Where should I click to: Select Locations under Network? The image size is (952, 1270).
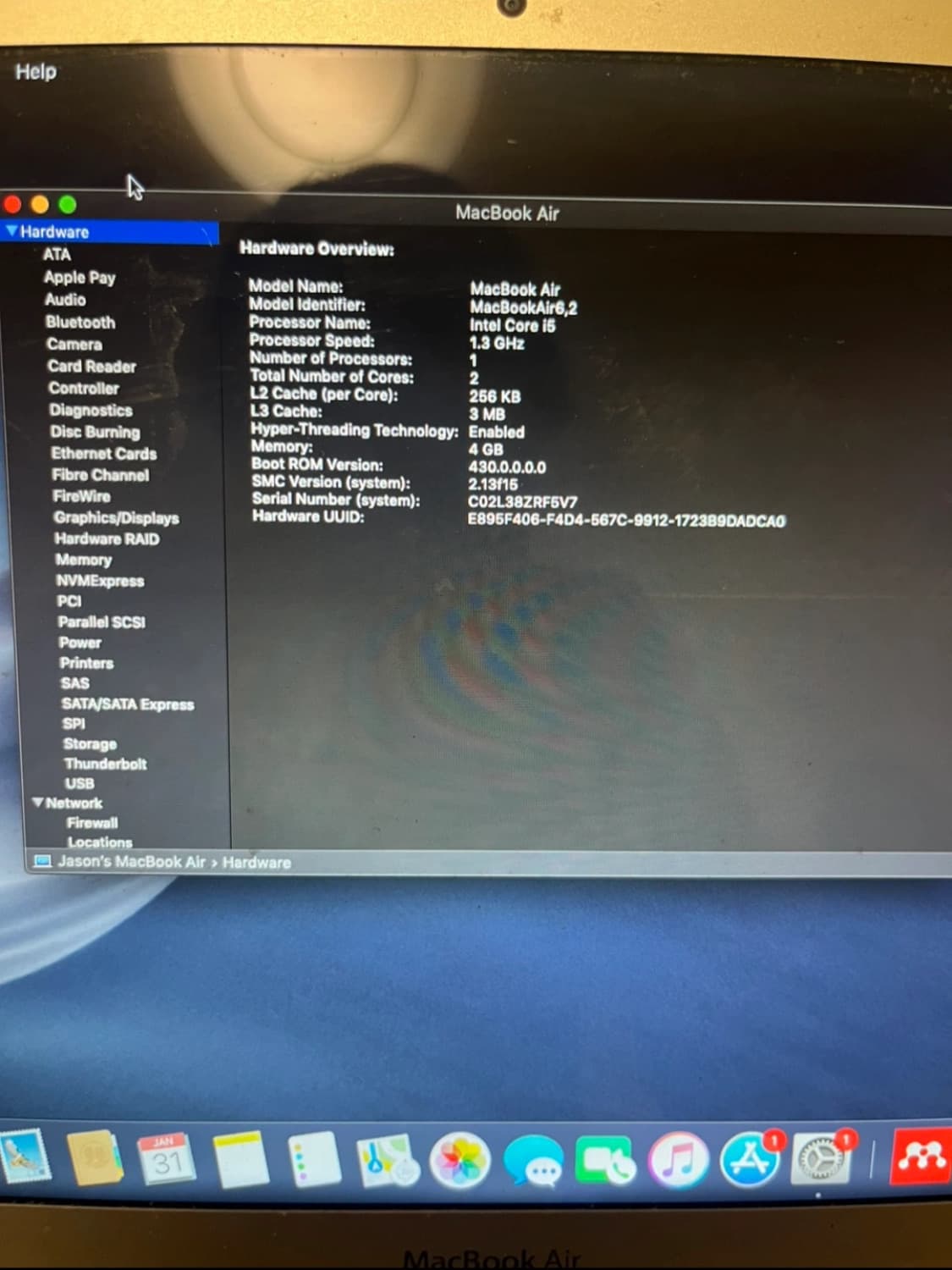click(x=100, y=842)
